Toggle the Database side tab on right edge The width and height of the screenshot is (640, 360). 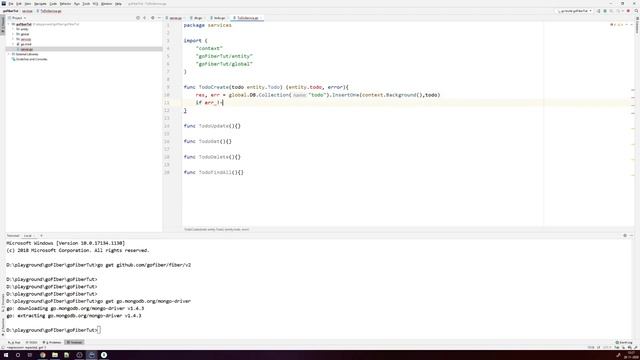tap(638, 25)
